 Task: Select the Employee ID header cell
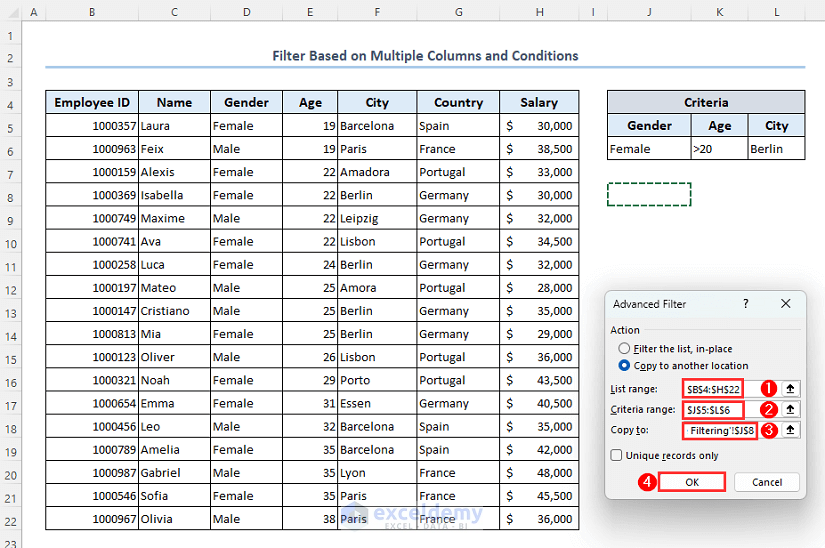tap(92, 103)
